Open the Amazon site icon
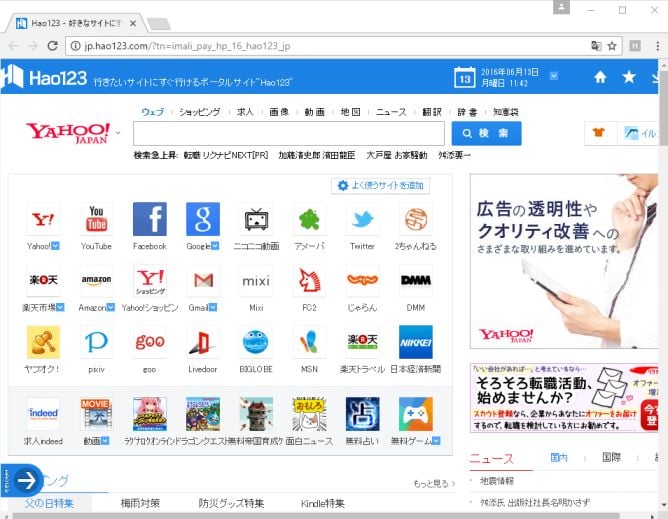The image size is (668, 519). pos(96,280)
